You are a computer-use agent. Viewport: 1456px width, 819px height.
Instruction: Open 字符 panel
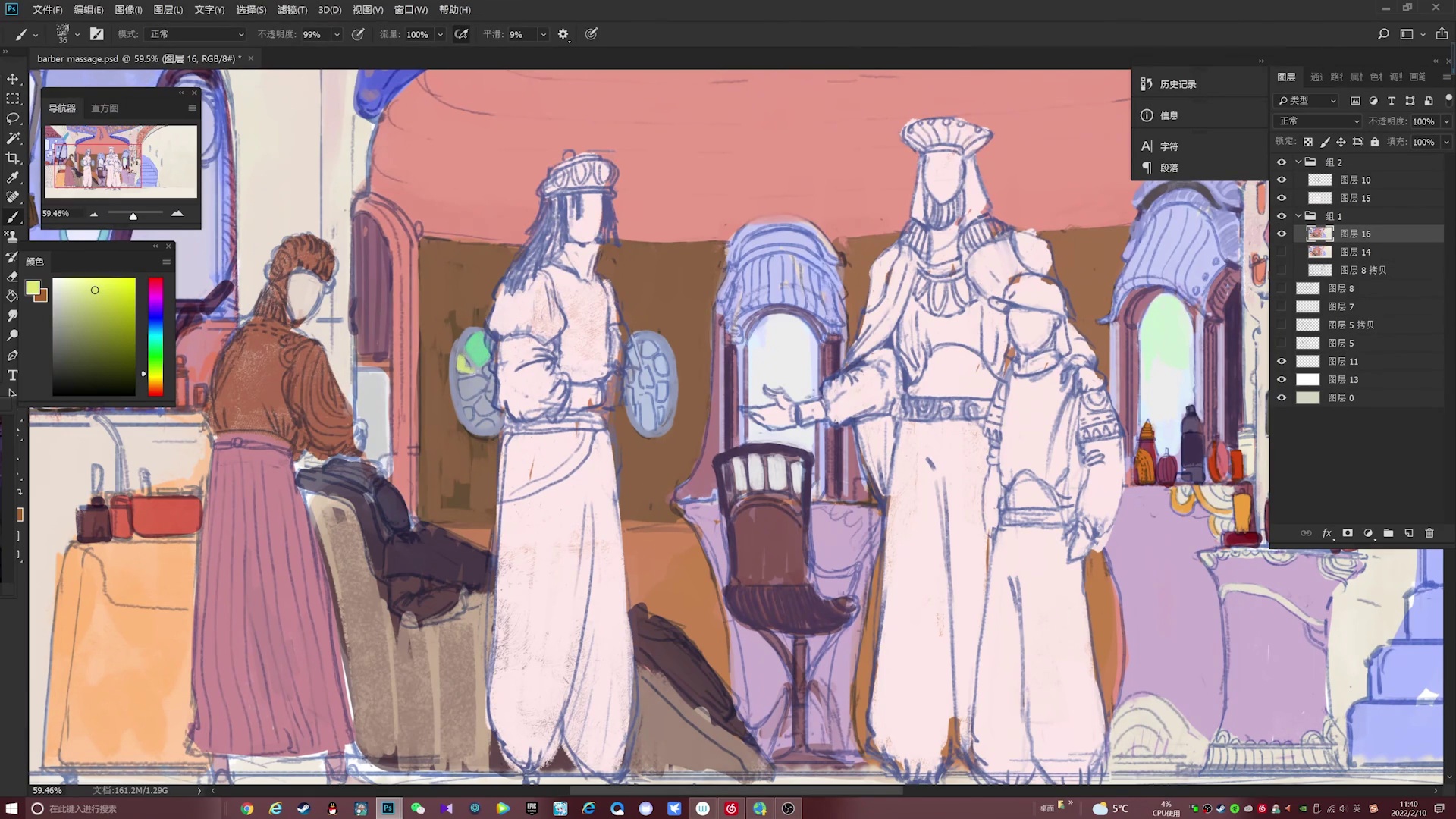1169,146
